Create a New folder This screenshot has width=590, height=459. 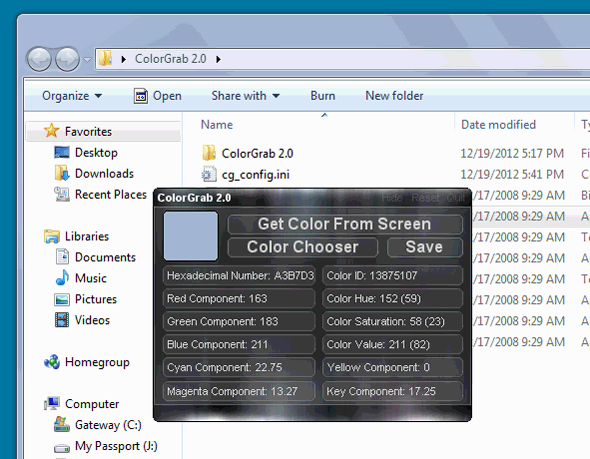click(x=394, y=96)
